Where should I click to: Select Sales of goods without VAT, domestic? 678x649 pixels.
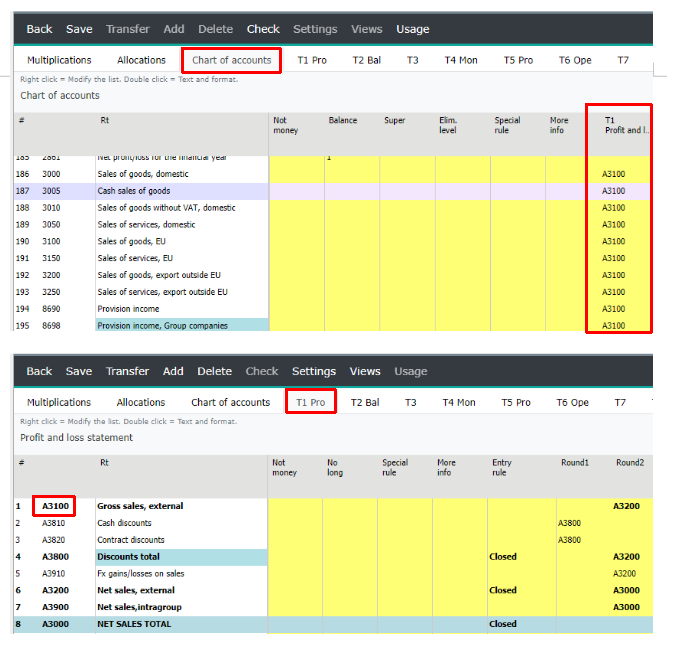[332, 208]
